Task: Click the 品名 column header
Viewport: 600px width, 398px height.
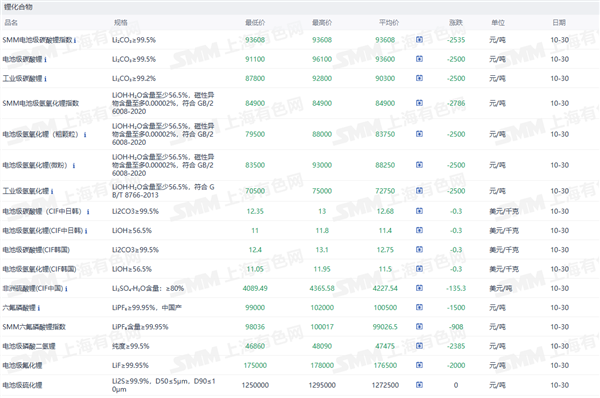Action: [x=11, y=23]
